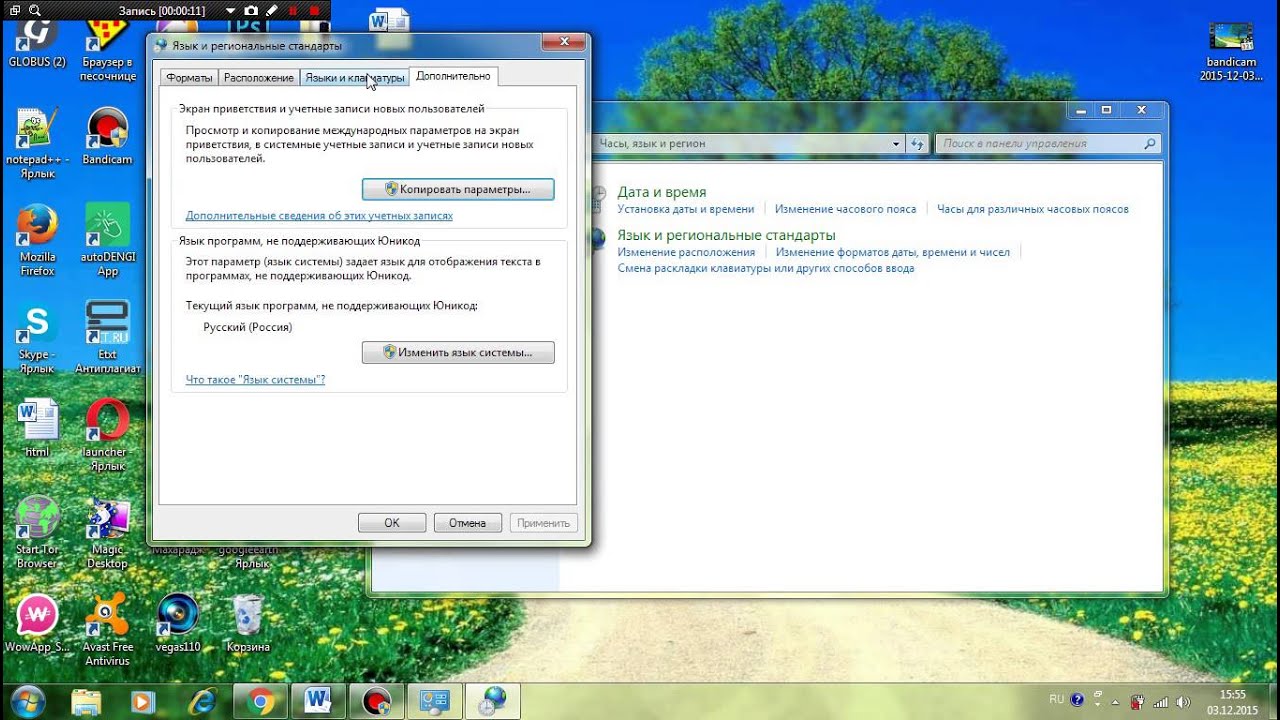Launch the Mozilla Firefox desktop icon
The image size is (1280, 720).
point(37,241)
